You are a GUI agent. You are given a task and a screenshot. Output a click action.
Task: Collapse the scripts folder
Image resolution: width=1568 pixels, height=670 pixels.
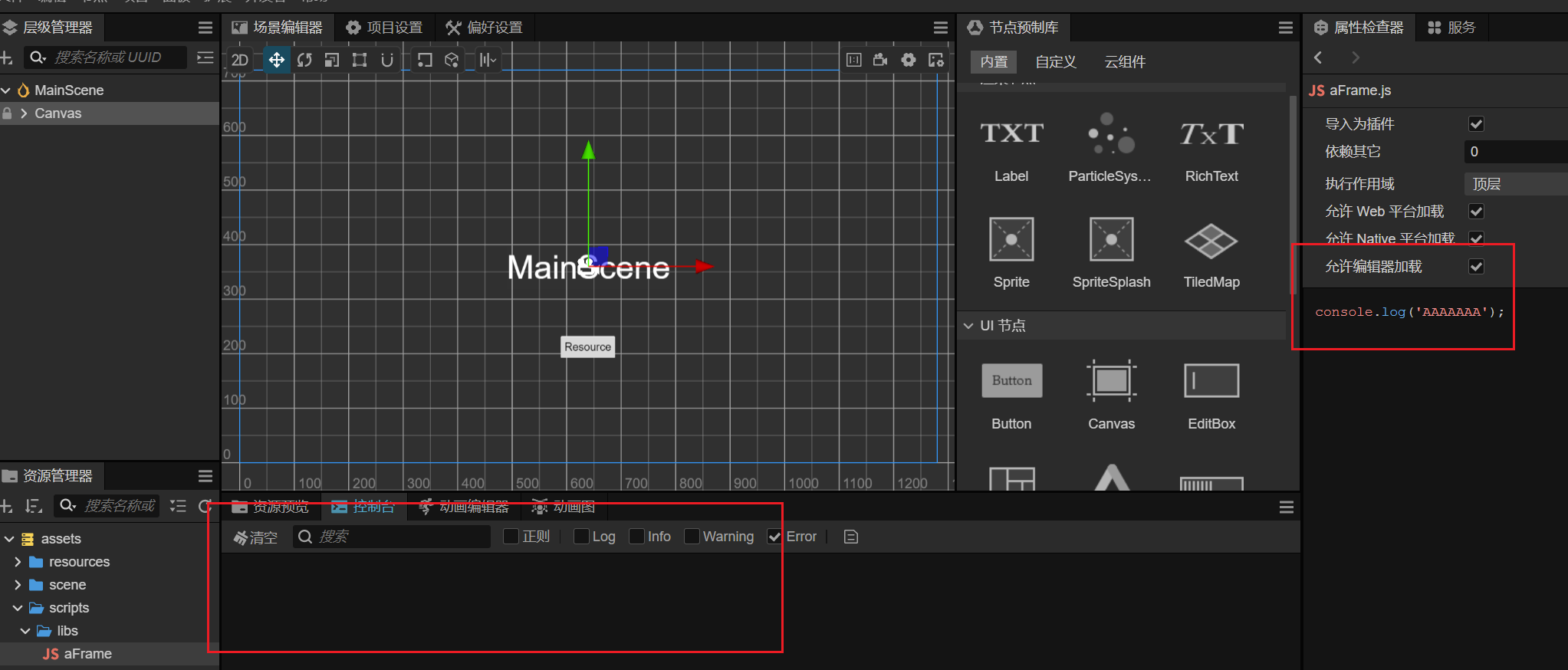point(18,608)
